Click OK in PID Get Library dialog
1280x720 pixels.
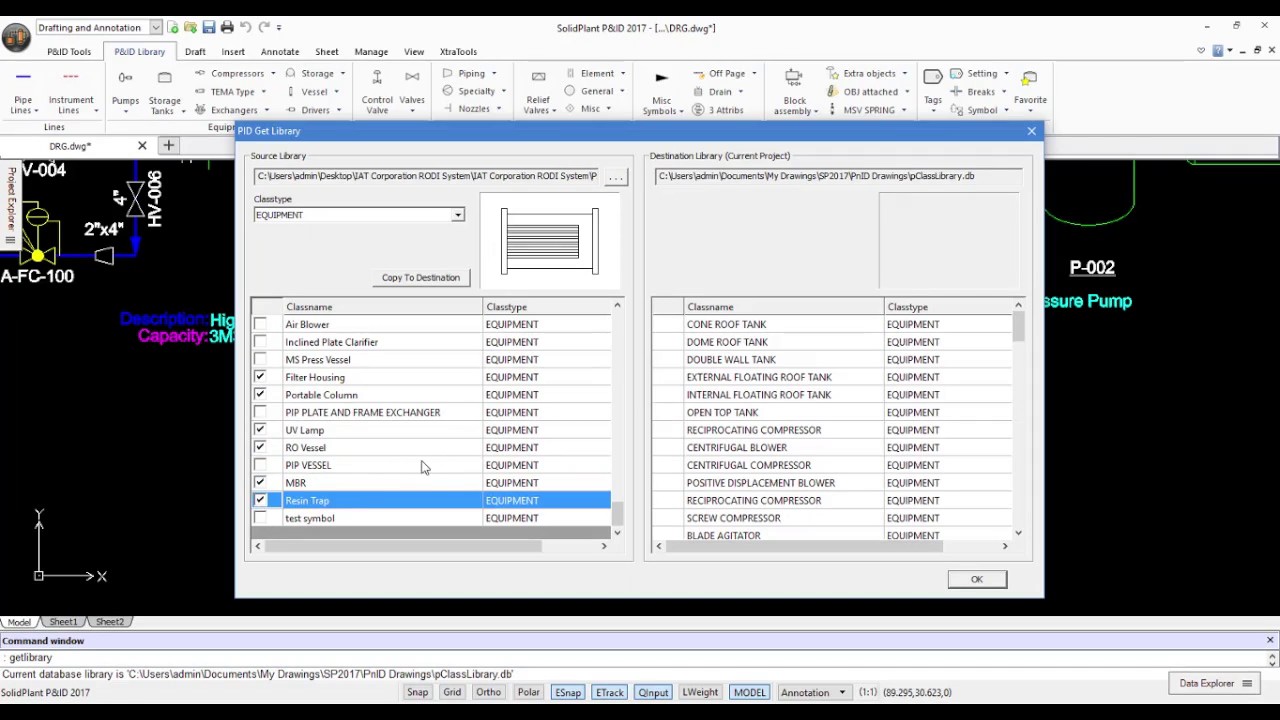pos(977,580)
